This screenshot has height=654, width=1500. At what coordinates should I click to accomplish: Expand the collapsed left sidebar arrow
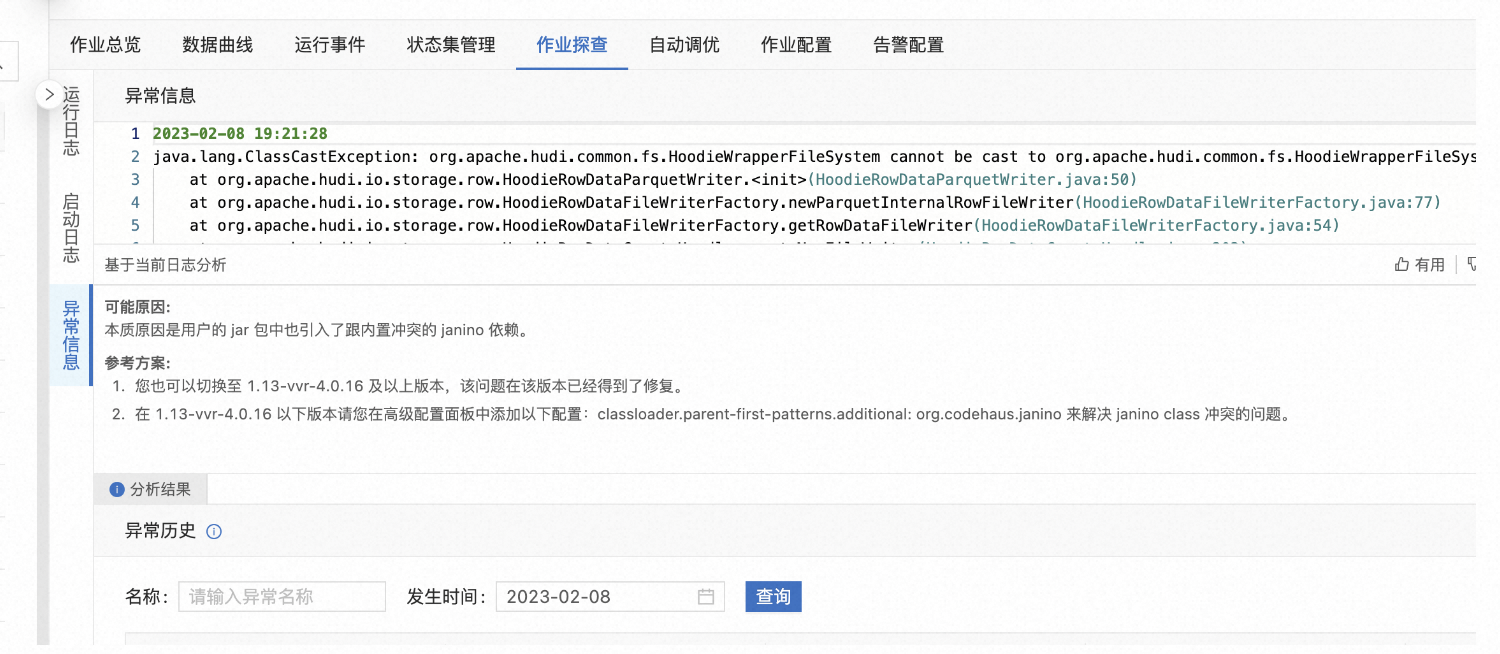49,95
